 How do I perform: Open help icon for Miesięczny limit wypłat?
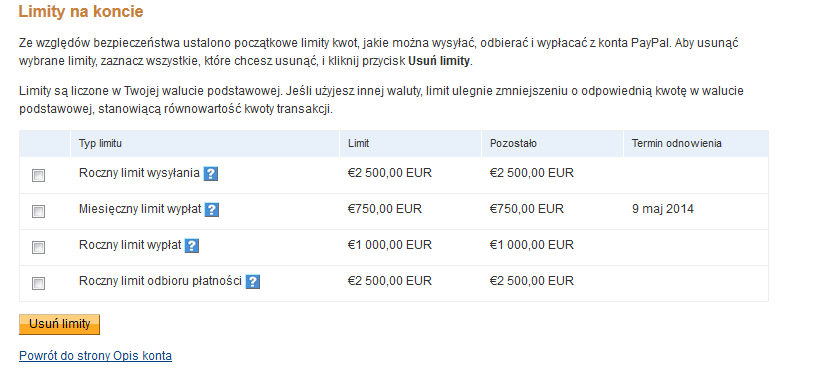point(211,210)
